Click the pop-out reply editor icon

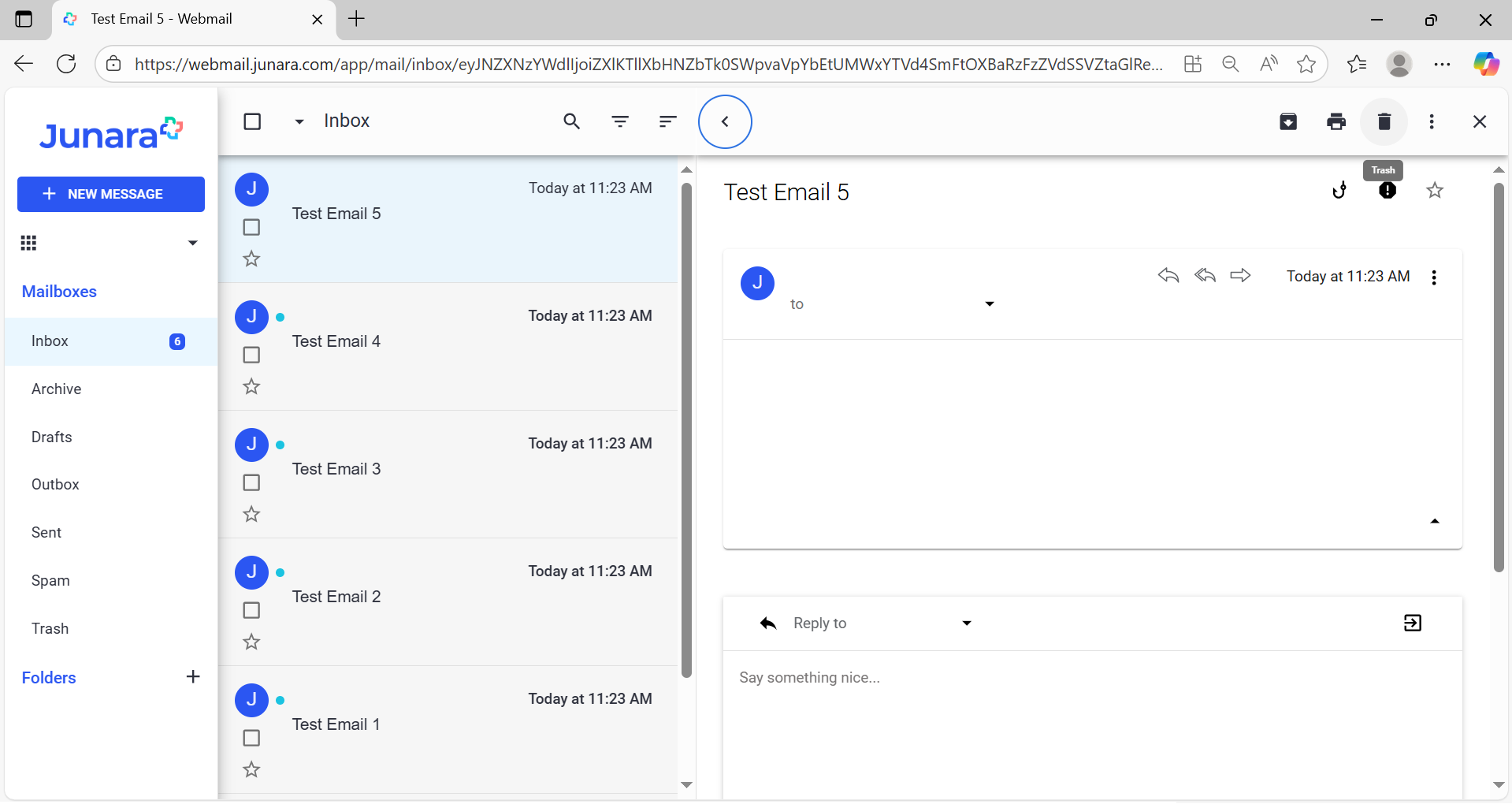(x=1413, y=623)
